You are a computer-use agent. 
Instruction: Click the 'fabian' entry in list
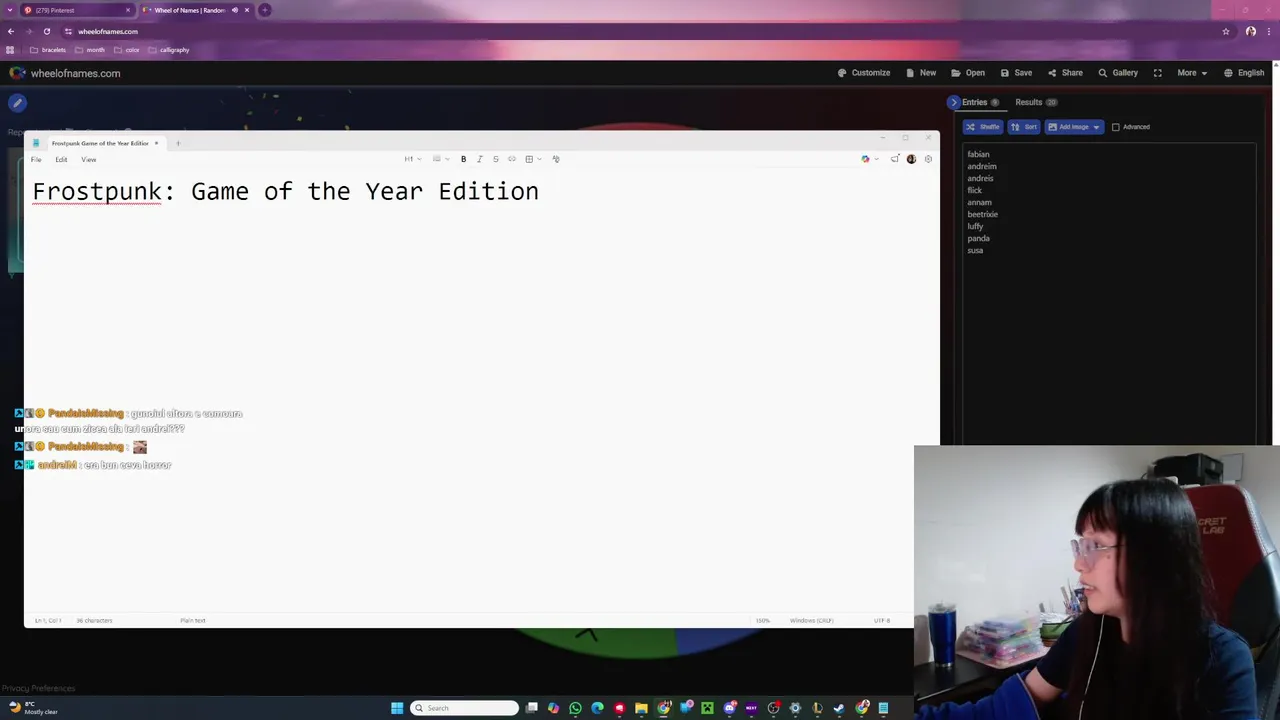978,155
